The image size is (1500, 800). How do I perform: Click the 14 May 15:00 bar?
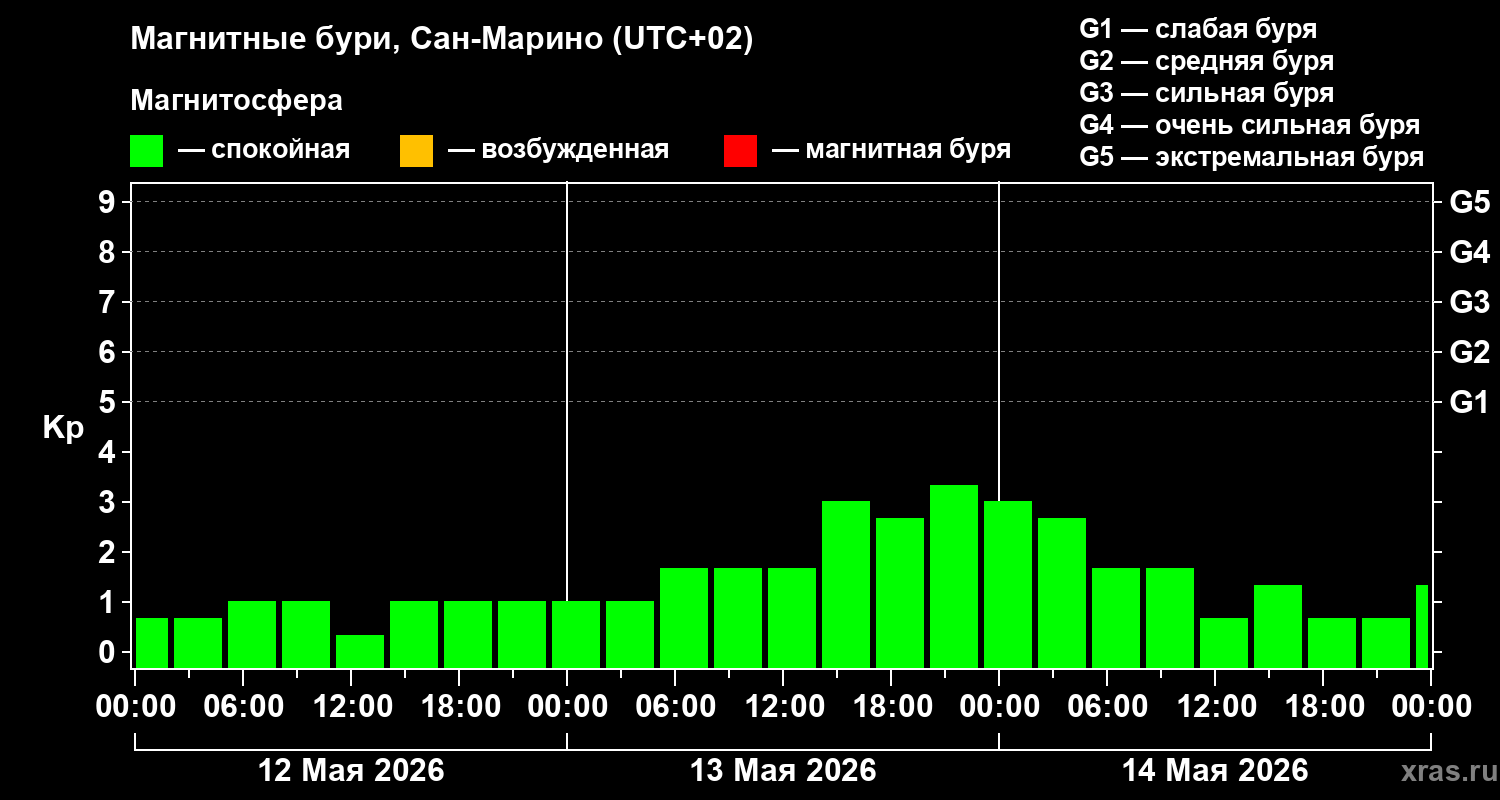tap(1278, 626)
